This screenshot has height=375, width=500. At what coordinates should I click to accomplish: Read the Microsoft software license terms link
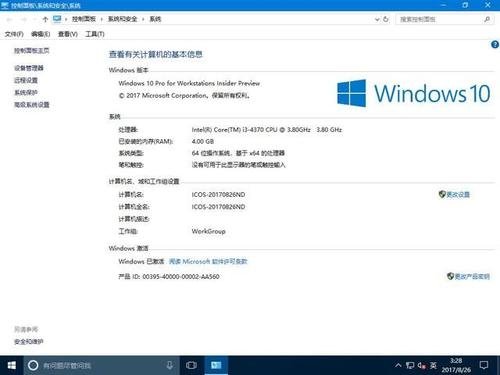click(208, 261)
